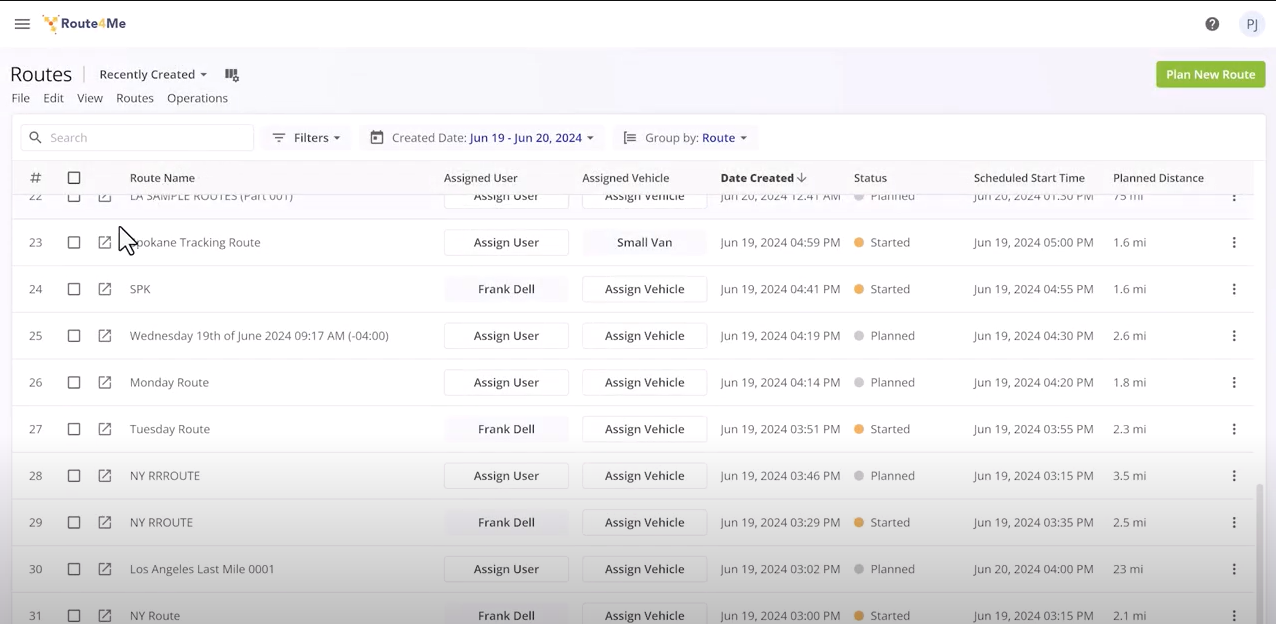Click the help question mark icon
This screenshot has width=1276, height=624.
1212,24
